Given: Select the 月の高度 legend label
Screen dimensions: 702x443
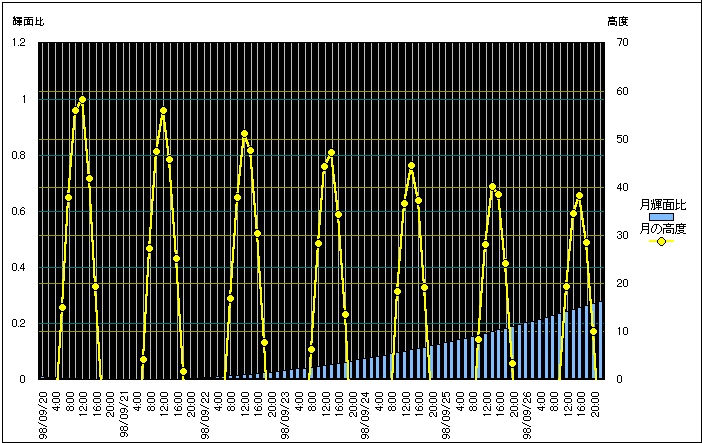Looking at the screenshot, I should [662, 229].
